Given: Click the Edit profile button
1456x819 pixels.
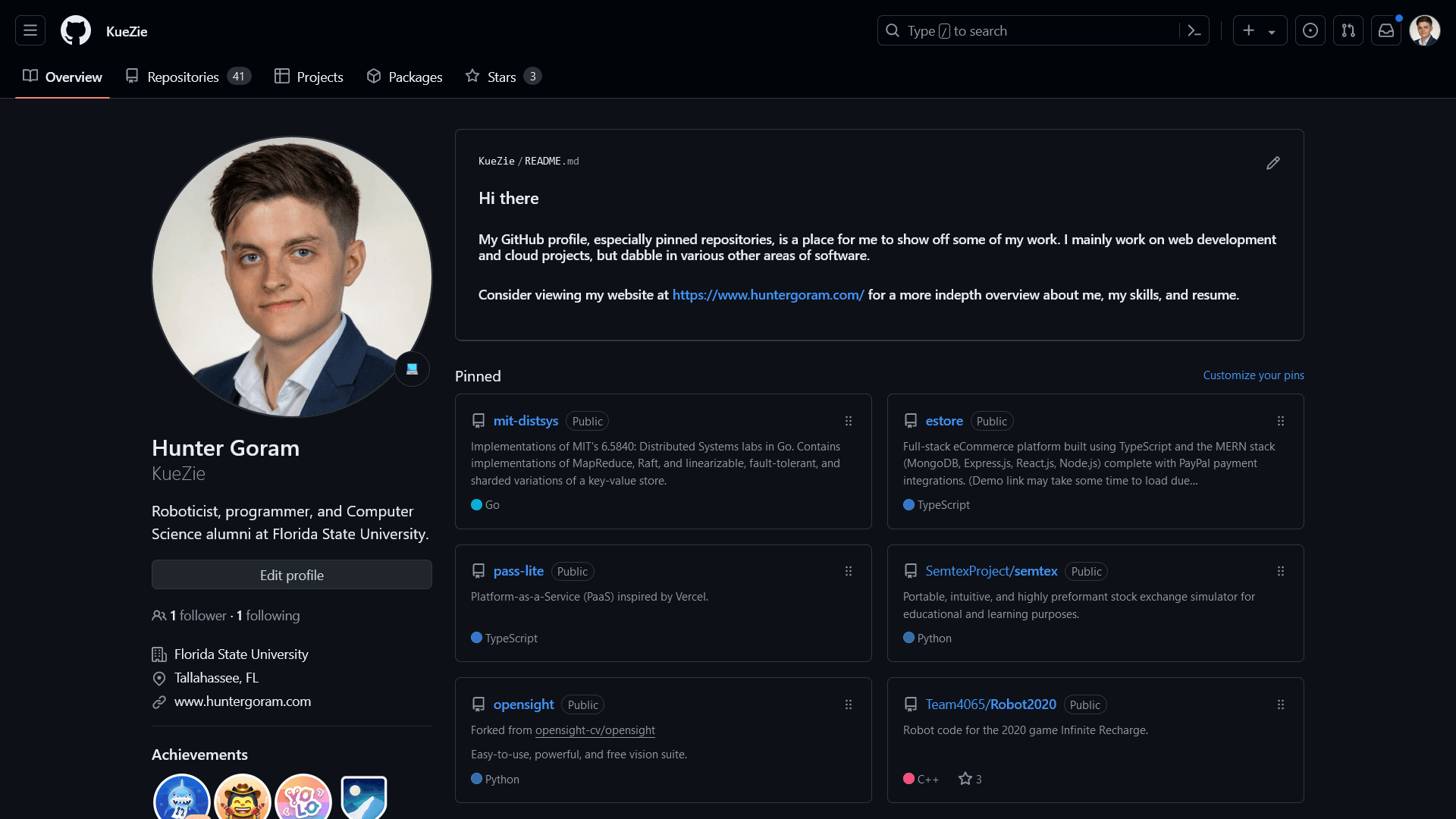Looking at the screenshot, I should click(292, 575).
